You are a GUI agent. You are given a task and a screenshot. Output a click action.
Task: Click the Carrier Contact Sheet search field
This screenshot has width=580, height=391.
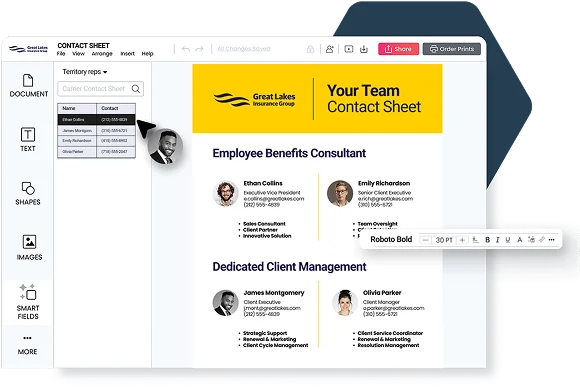pos(101,89)
